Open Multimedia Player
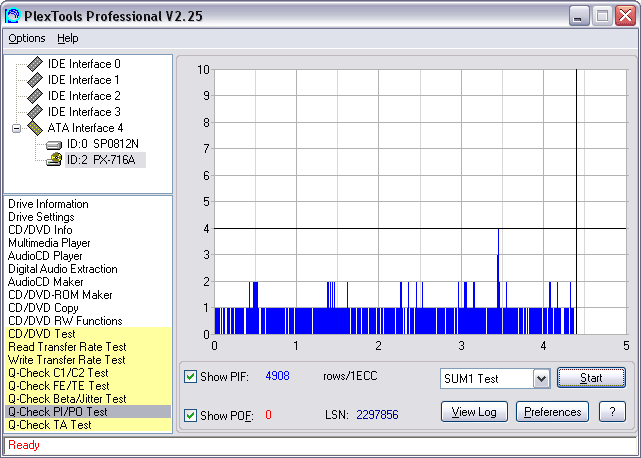Image resolution: width=641 pixels, height=458 pixels. (49, 243)
